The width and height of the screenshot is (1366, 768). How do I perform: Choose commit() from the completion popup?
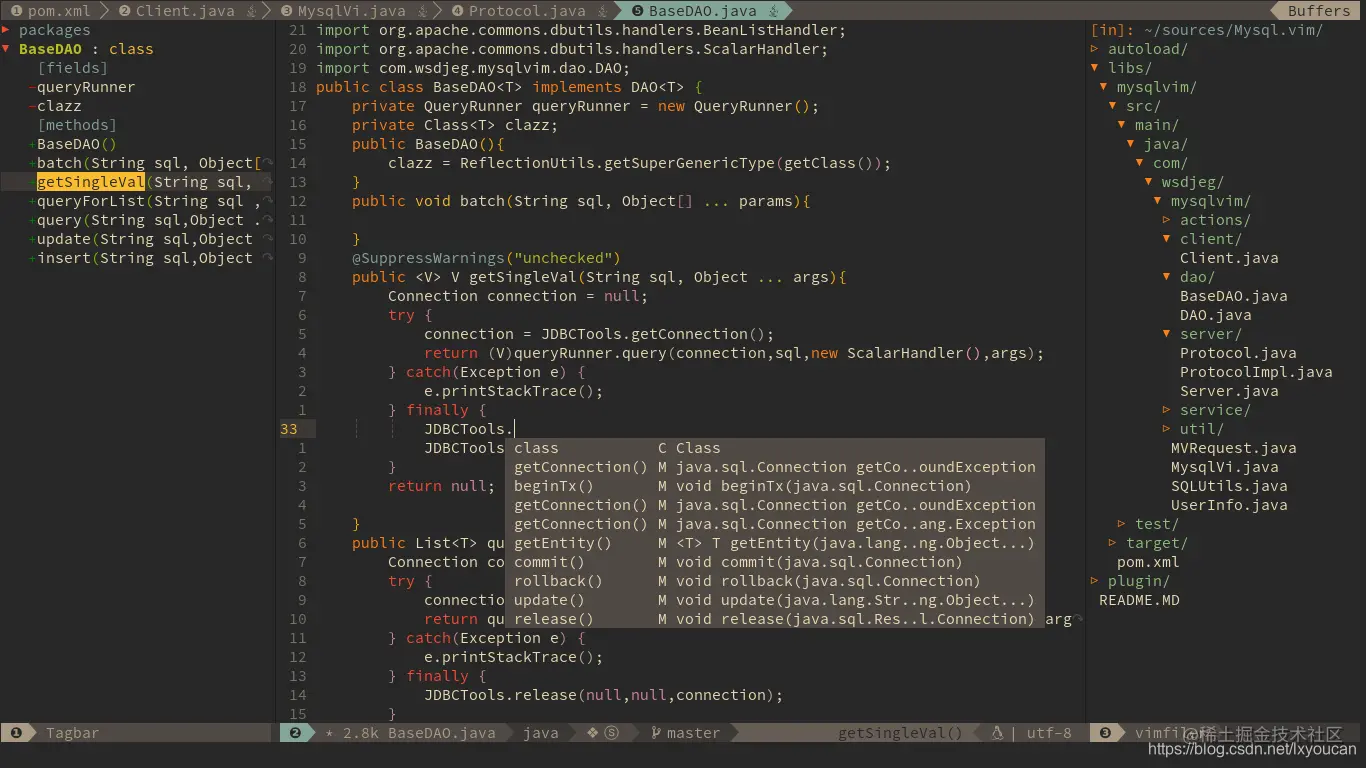point(775,562)
